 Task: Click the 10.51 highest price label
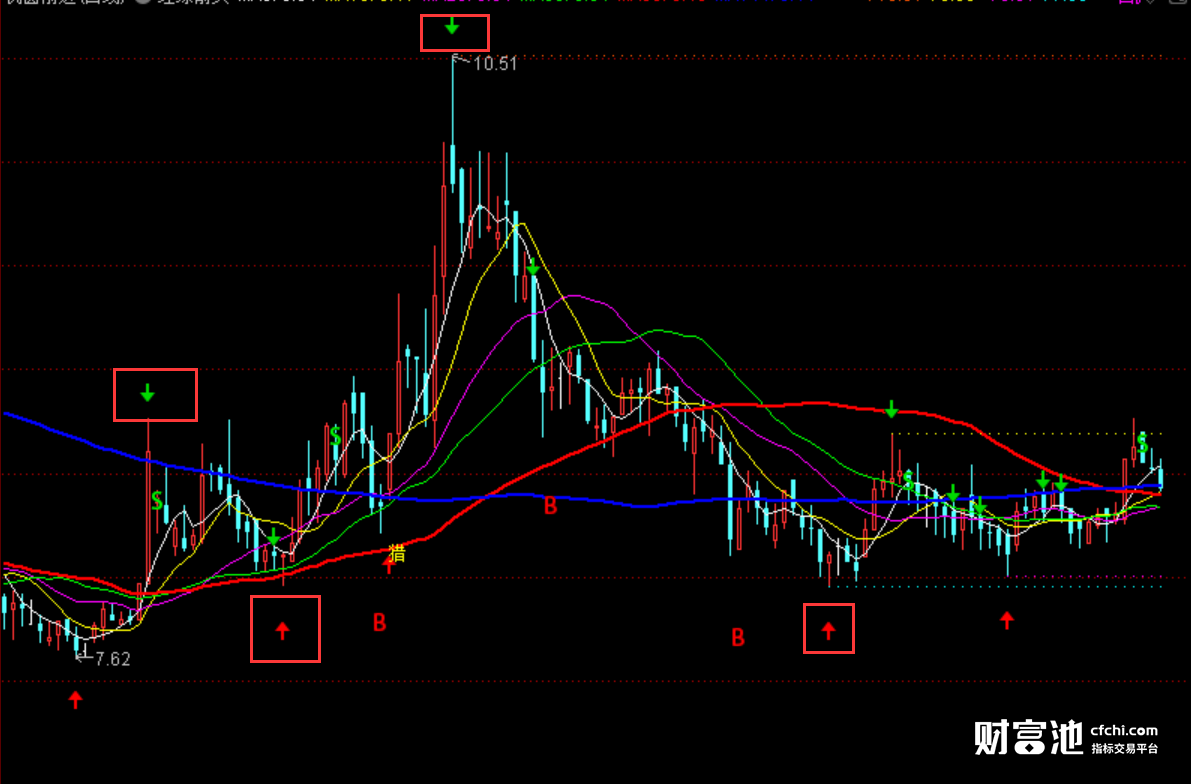(495, 64)
